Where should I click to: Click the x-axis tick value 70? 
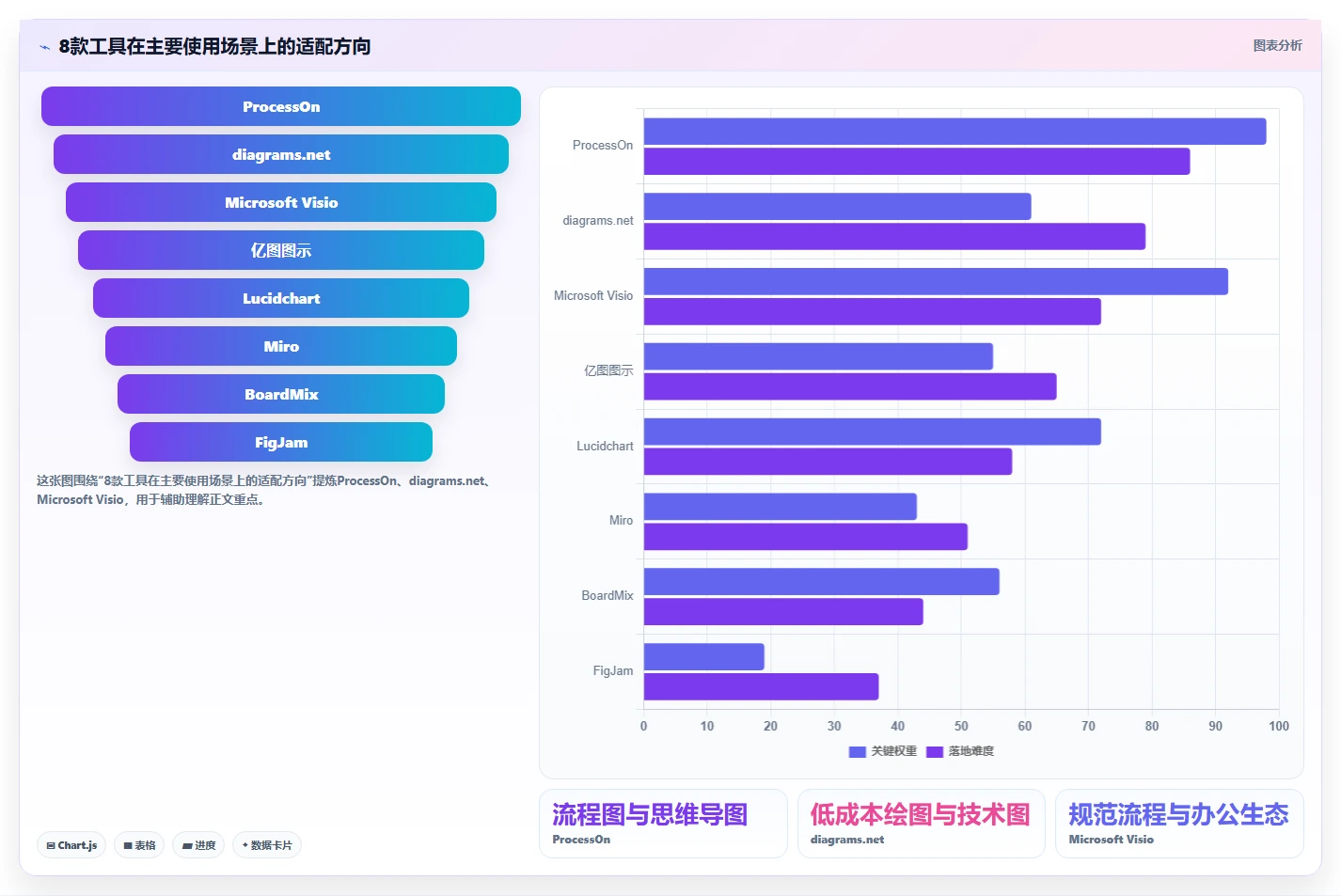click(x=1088, y=726)
